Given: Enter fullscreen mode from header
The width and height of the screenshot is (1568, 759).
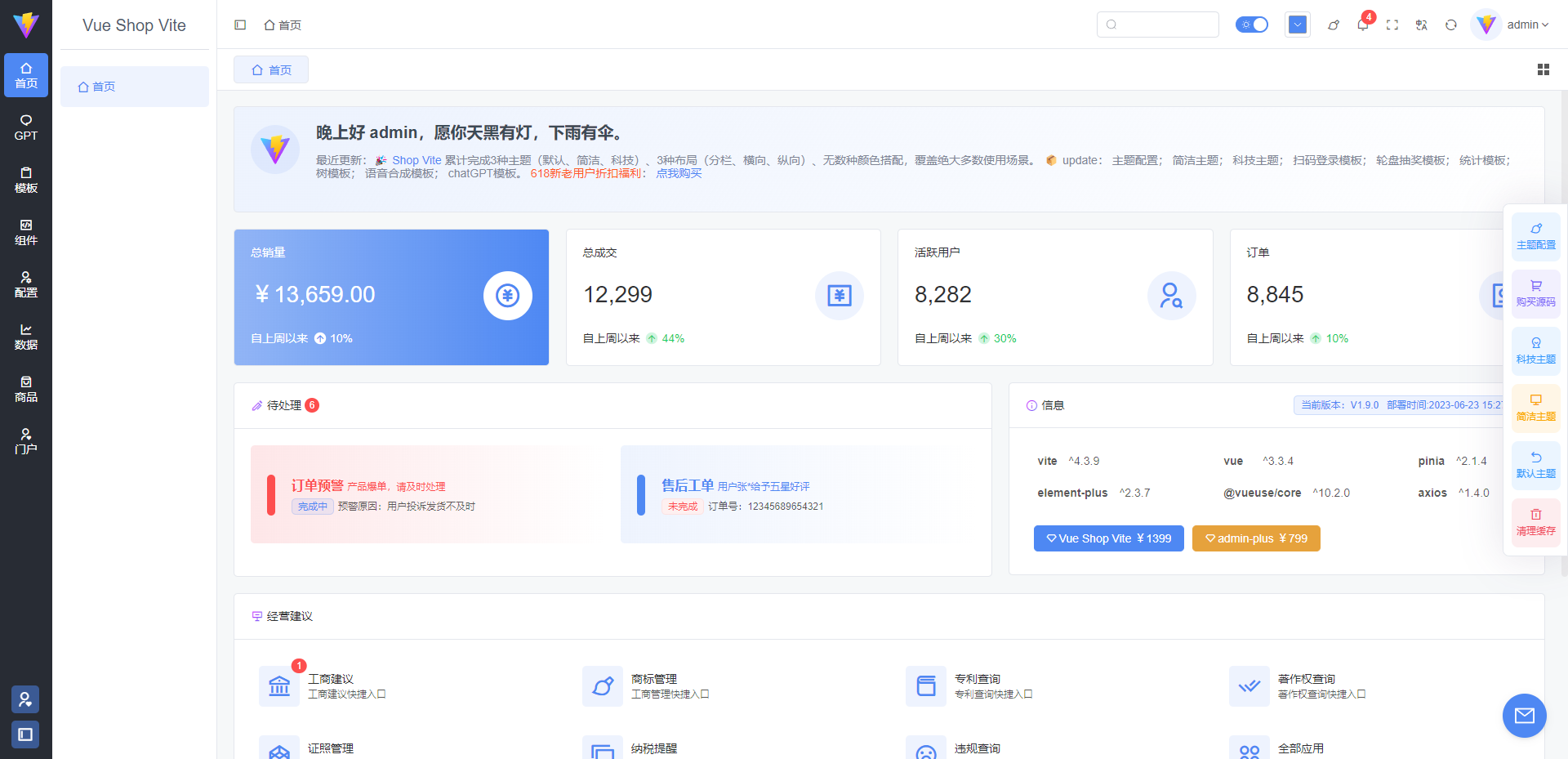Looking at the screenshot, I should point(1392,25).
